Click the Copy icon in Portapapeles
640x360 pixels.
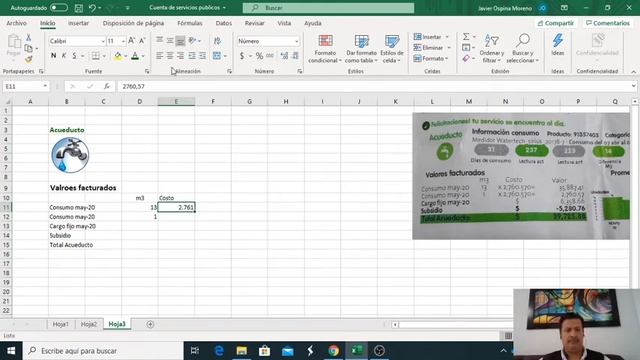pos(29,49)
